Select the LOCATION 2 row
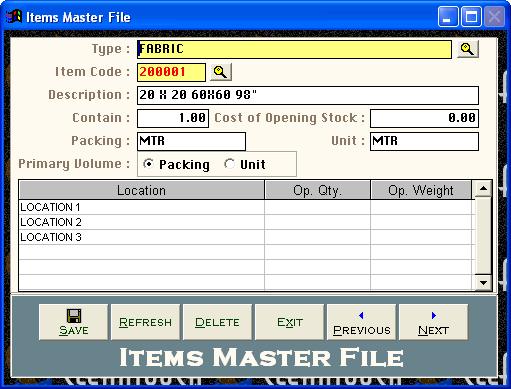511x389 pixels. pos(246,222)
